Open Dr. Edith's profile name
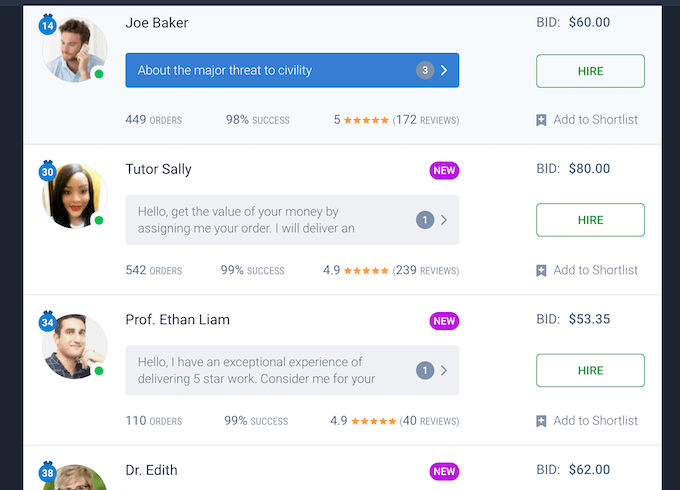 click(x=151, y=470)
